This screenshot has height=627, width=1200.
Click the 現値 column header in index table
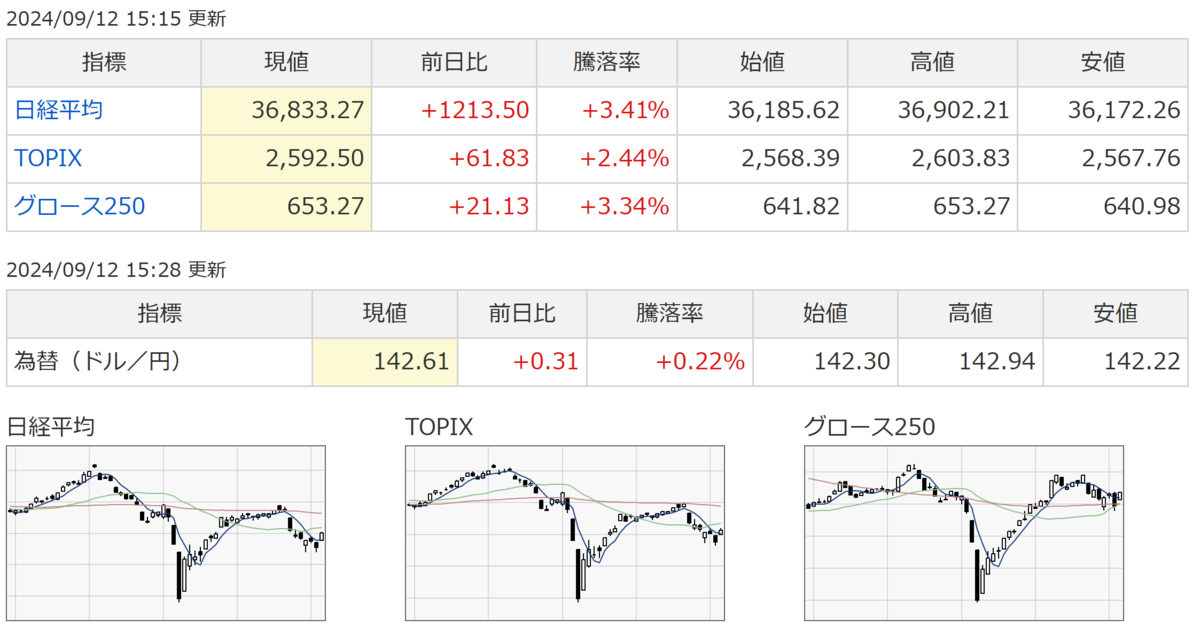point(286,62)
